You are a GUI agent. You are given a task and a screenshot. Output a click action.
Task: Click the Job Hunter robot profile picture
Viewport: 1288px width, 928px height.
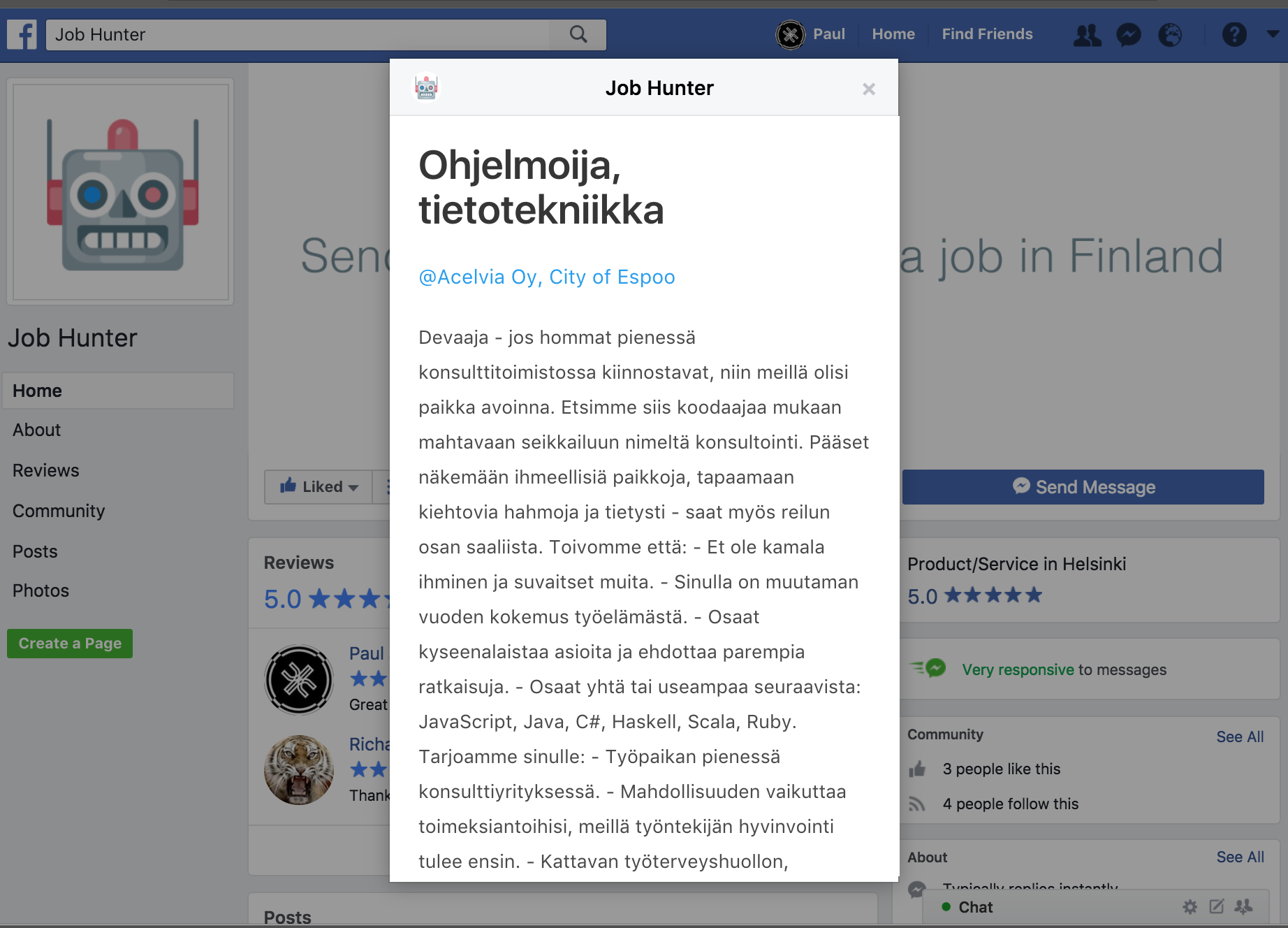121,192
